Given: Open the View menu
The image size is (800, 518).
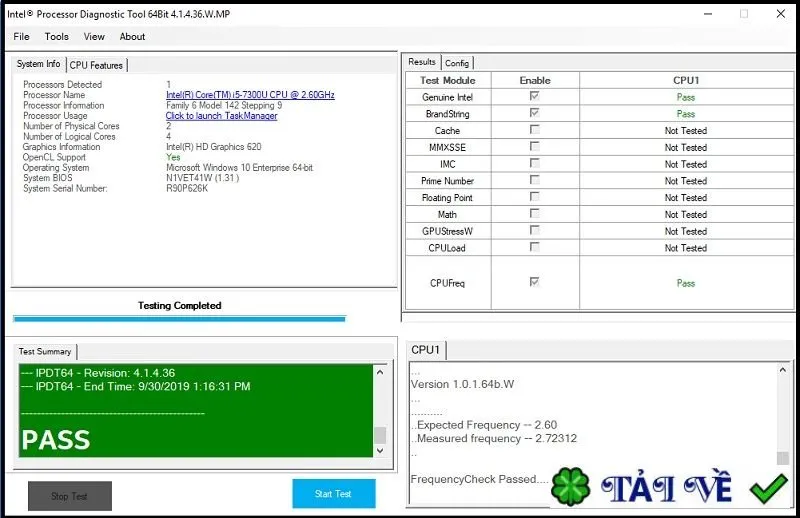Looking at the screenshot, I should coord(94,37).
